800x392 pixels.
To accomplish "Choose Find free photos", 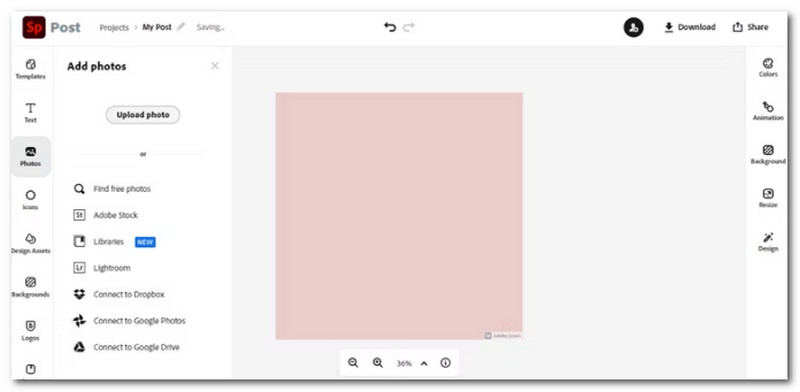I will (x=112, y=189).
